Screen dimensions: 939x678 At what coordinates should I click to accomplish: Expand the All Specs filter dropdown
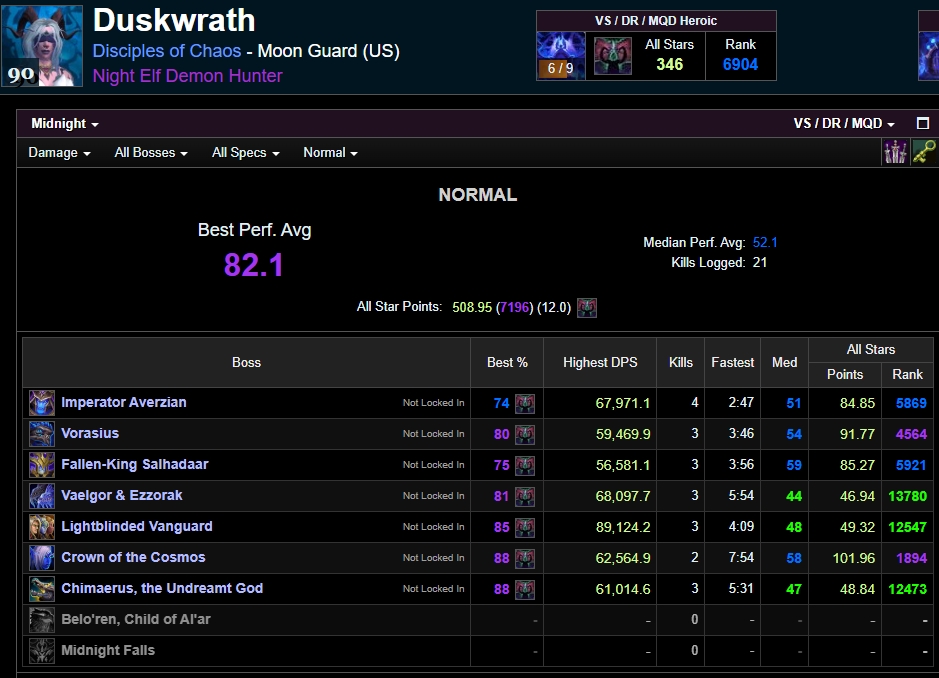point(246,153)
